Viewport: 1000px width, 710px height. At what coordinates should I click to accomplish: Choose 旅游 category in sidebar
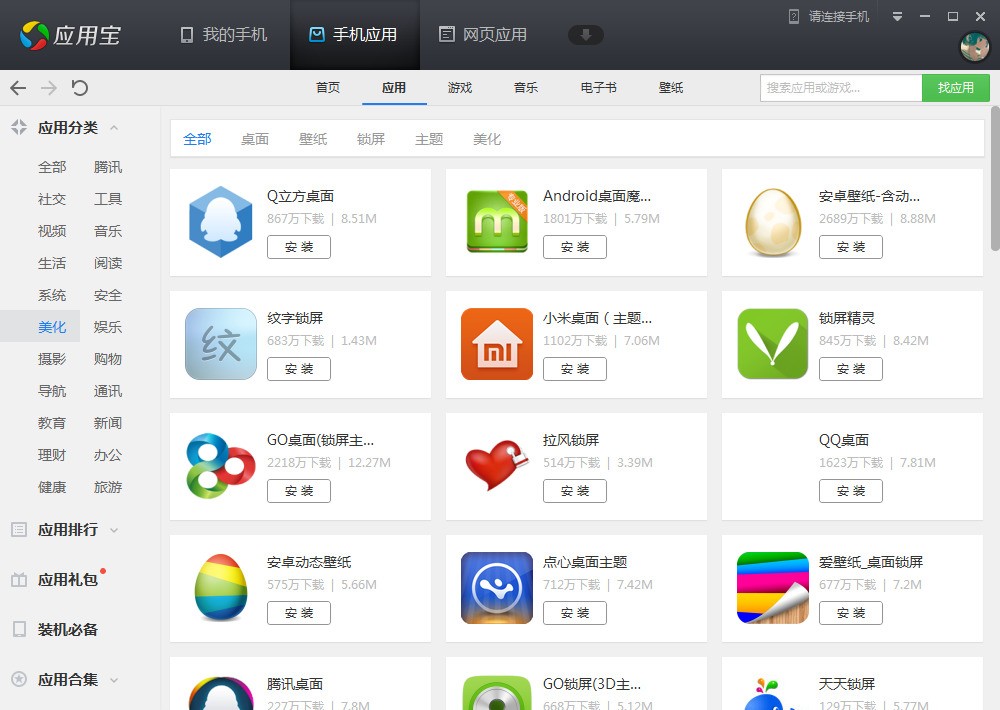pyautogui.click(x=108, y=487)
